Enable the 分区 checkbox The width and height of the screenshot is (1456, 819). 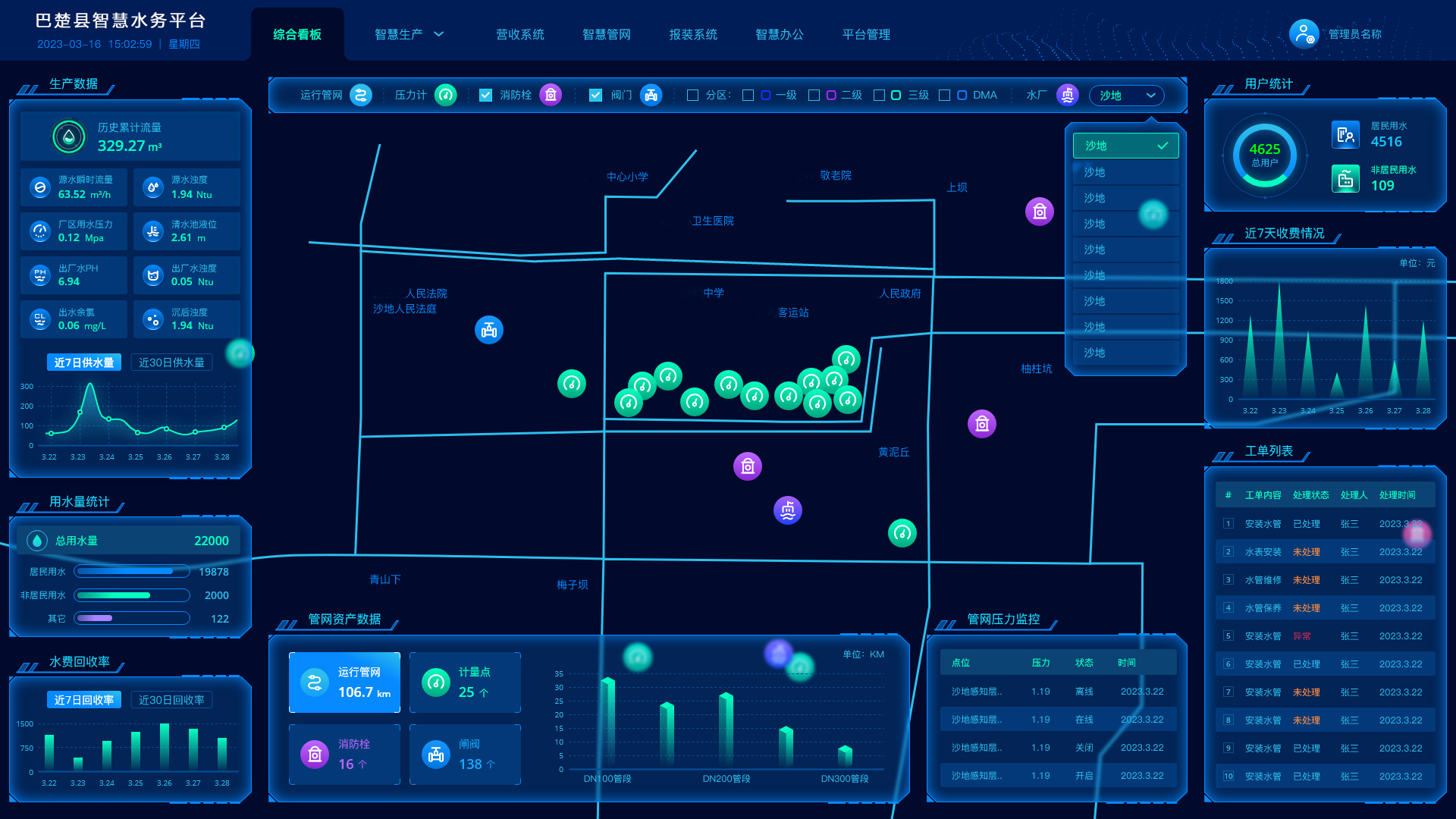point(692,96)
